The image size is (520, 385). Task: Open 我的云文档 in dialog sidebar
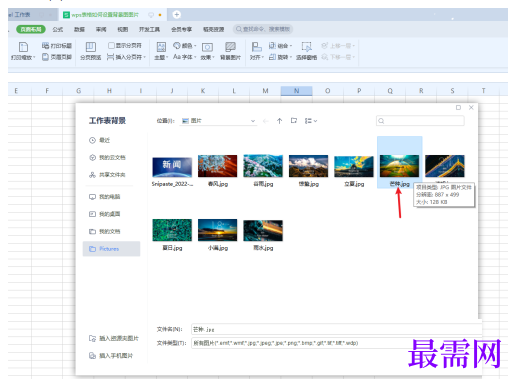pos(107,157)
